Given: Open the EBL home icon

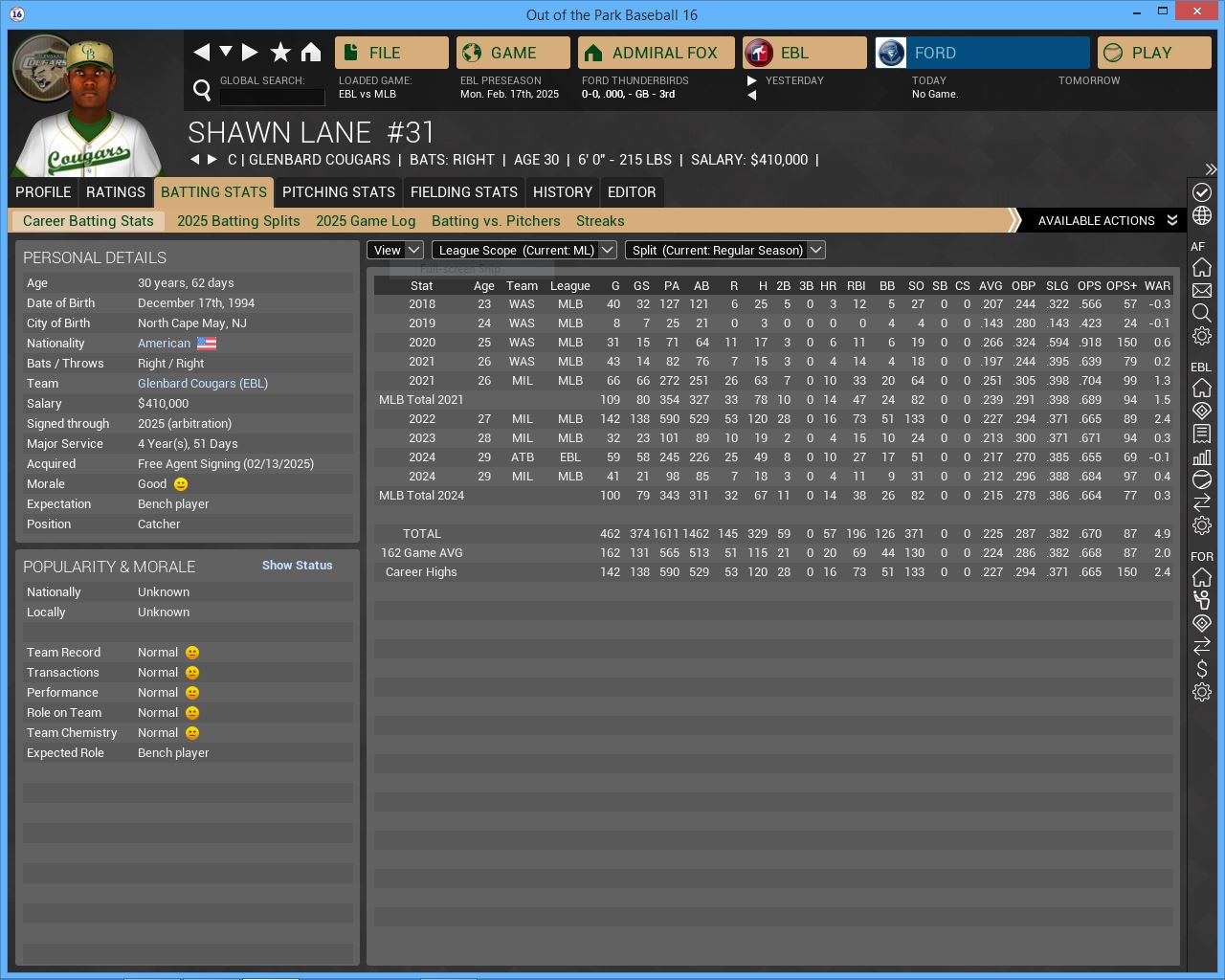Looking at the screenshot, I should click(x=1202, y=388).
